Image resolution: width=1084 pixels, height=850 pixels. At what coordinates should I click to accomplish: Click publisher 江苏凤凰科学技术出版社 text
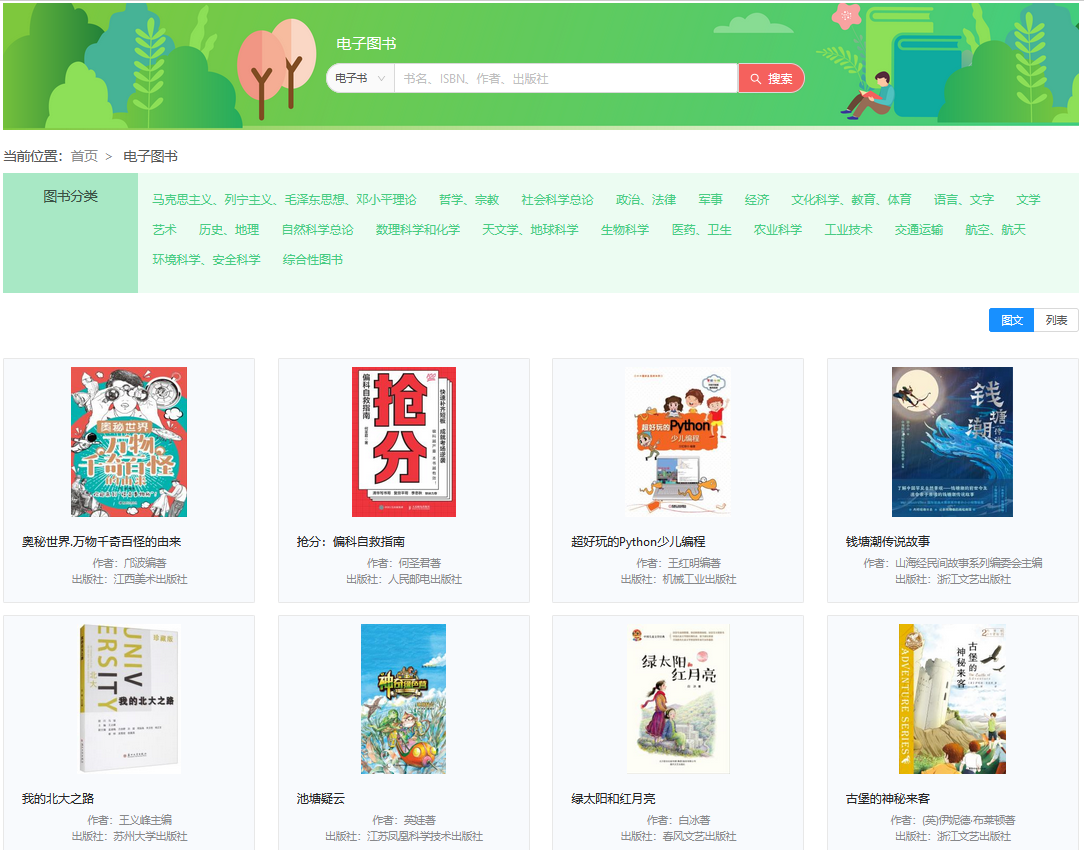pyautogui.click(x=425, y=836)
